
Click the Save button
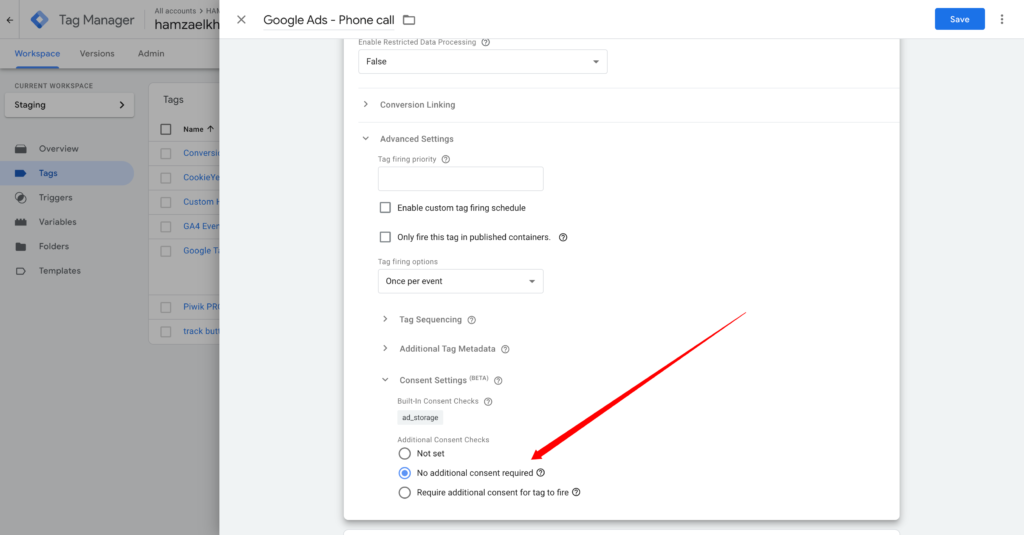pos(959,19)
